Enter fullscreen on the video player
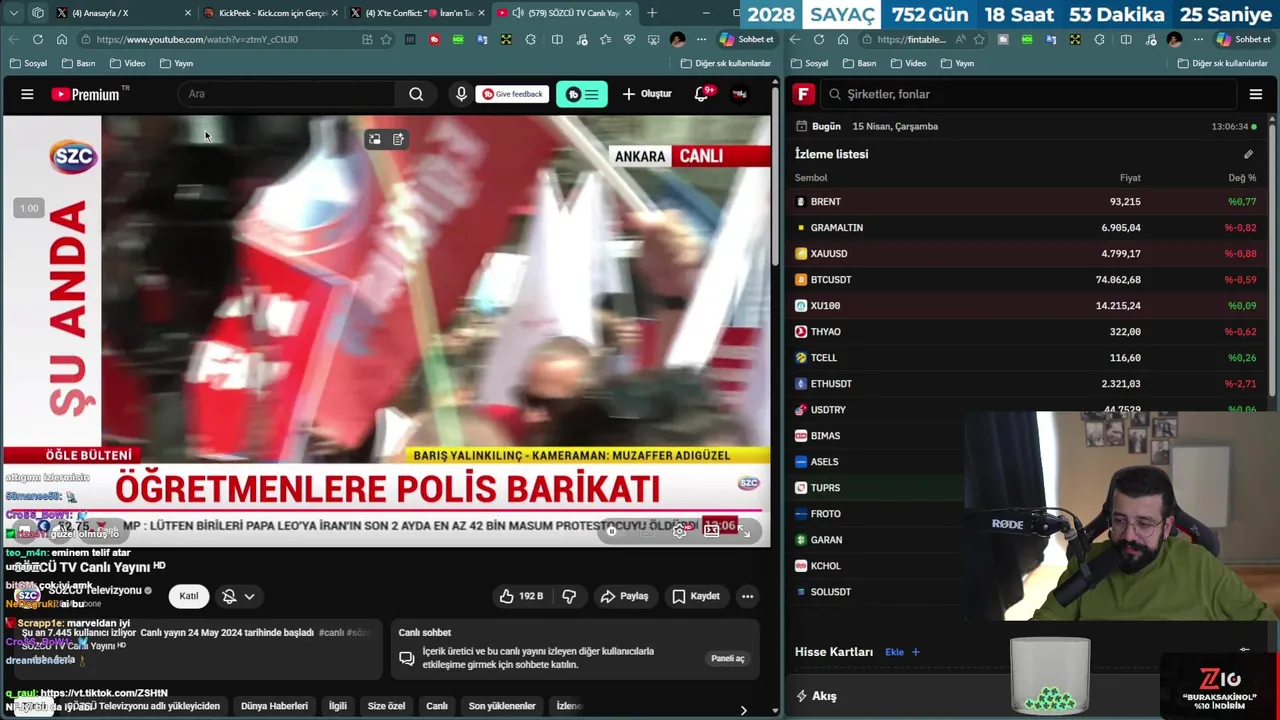 point(746,531)
